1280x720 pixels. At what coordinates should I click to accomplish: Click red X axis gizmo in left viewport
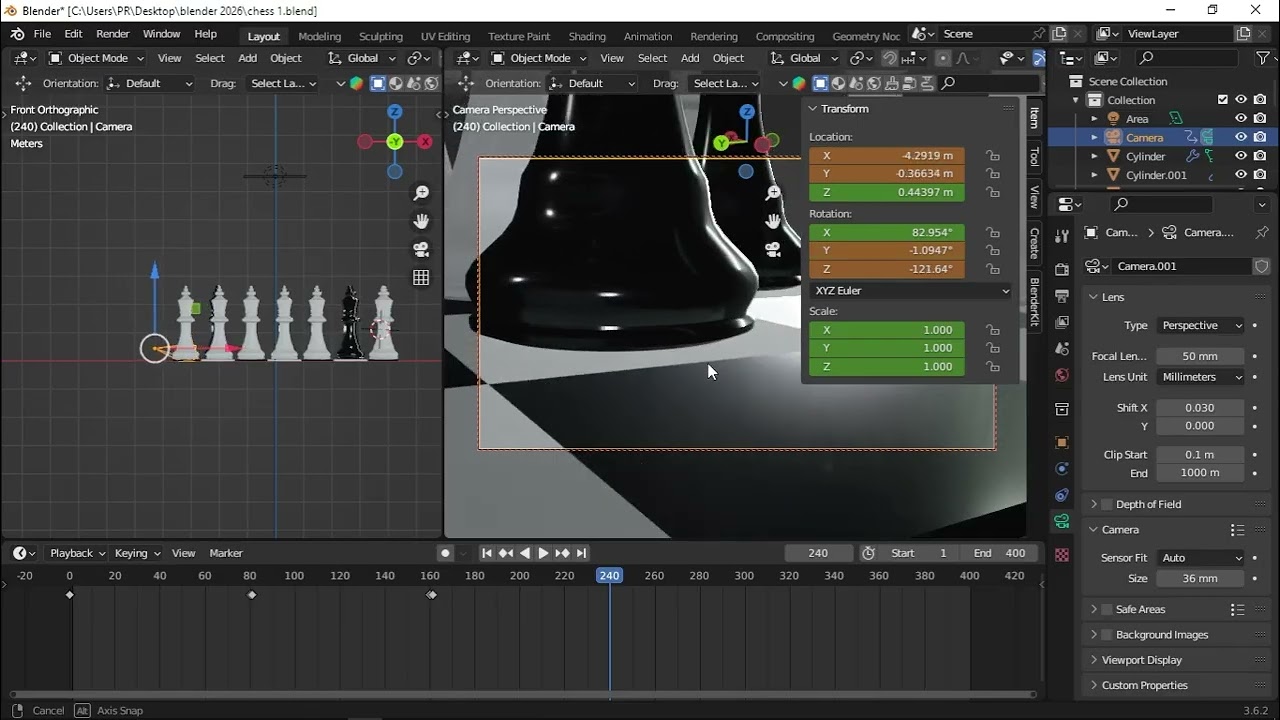click(425, 142)
